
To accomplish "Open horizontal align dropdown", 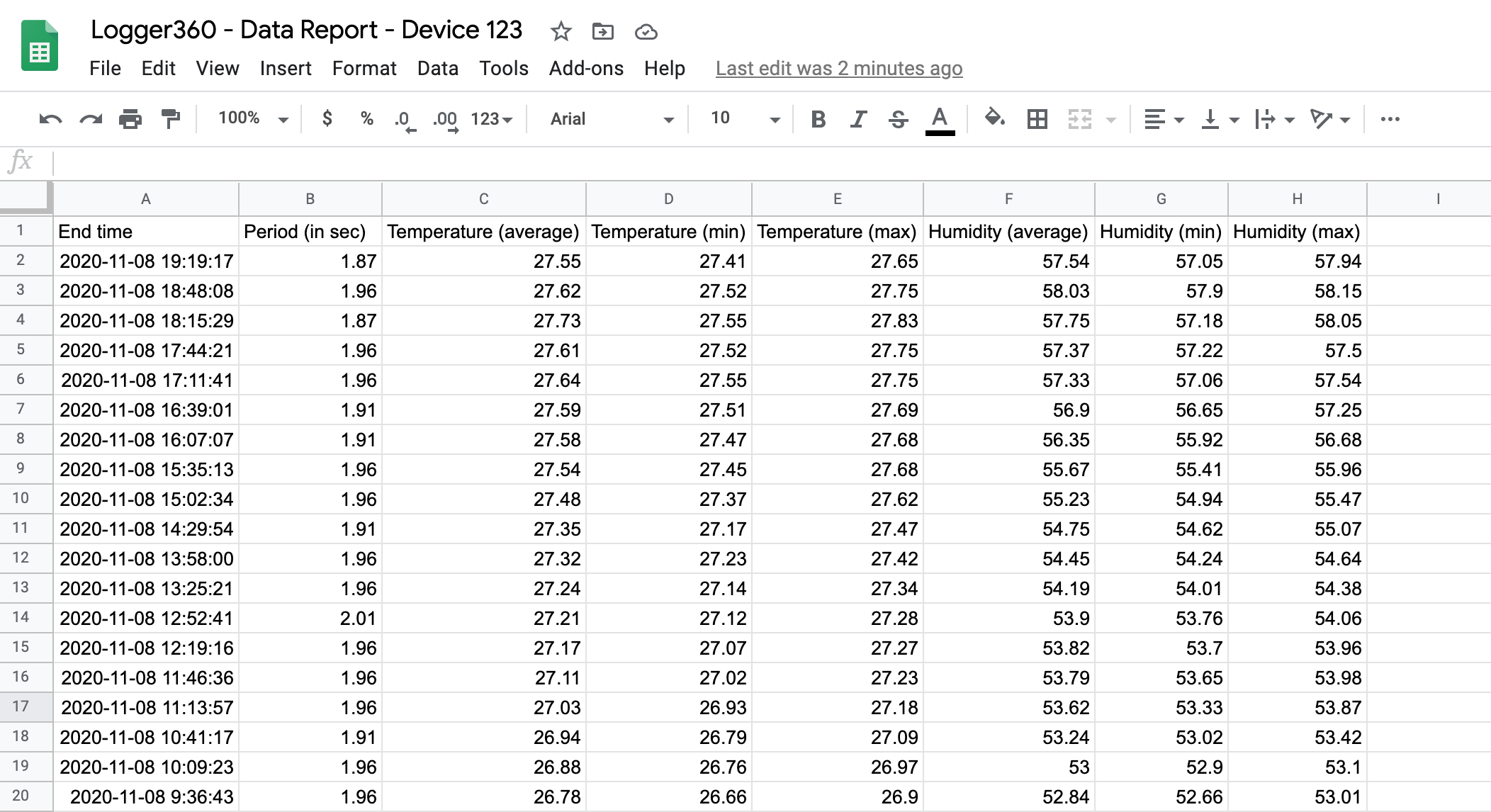I will pyautogui.click(x=1164, y=119).
